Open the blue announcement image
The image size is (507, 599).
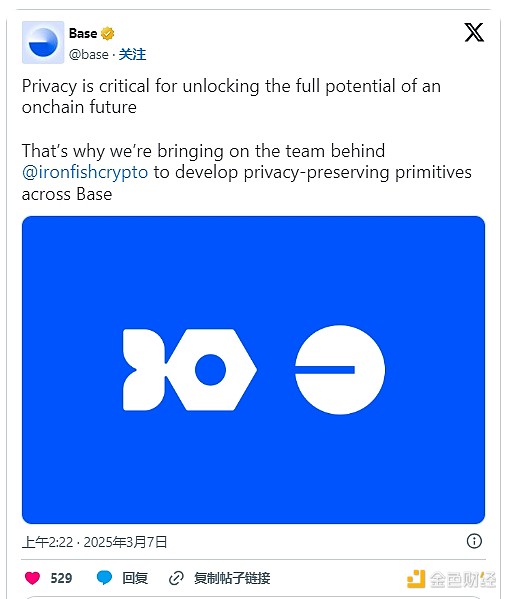[253, 370]
